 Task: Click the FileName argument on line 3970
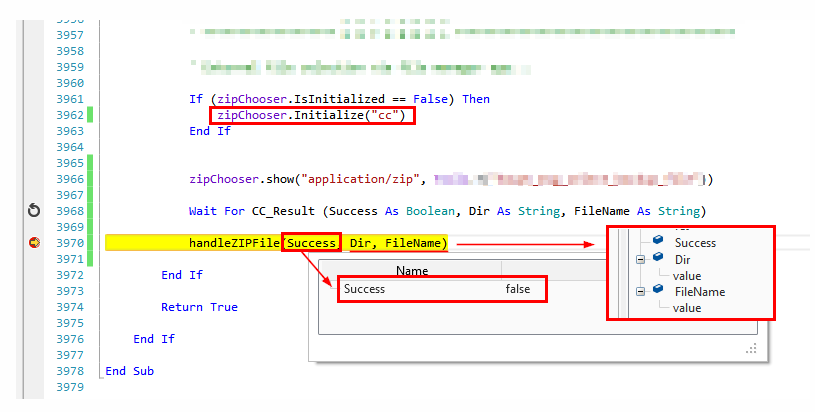[413, 243]
